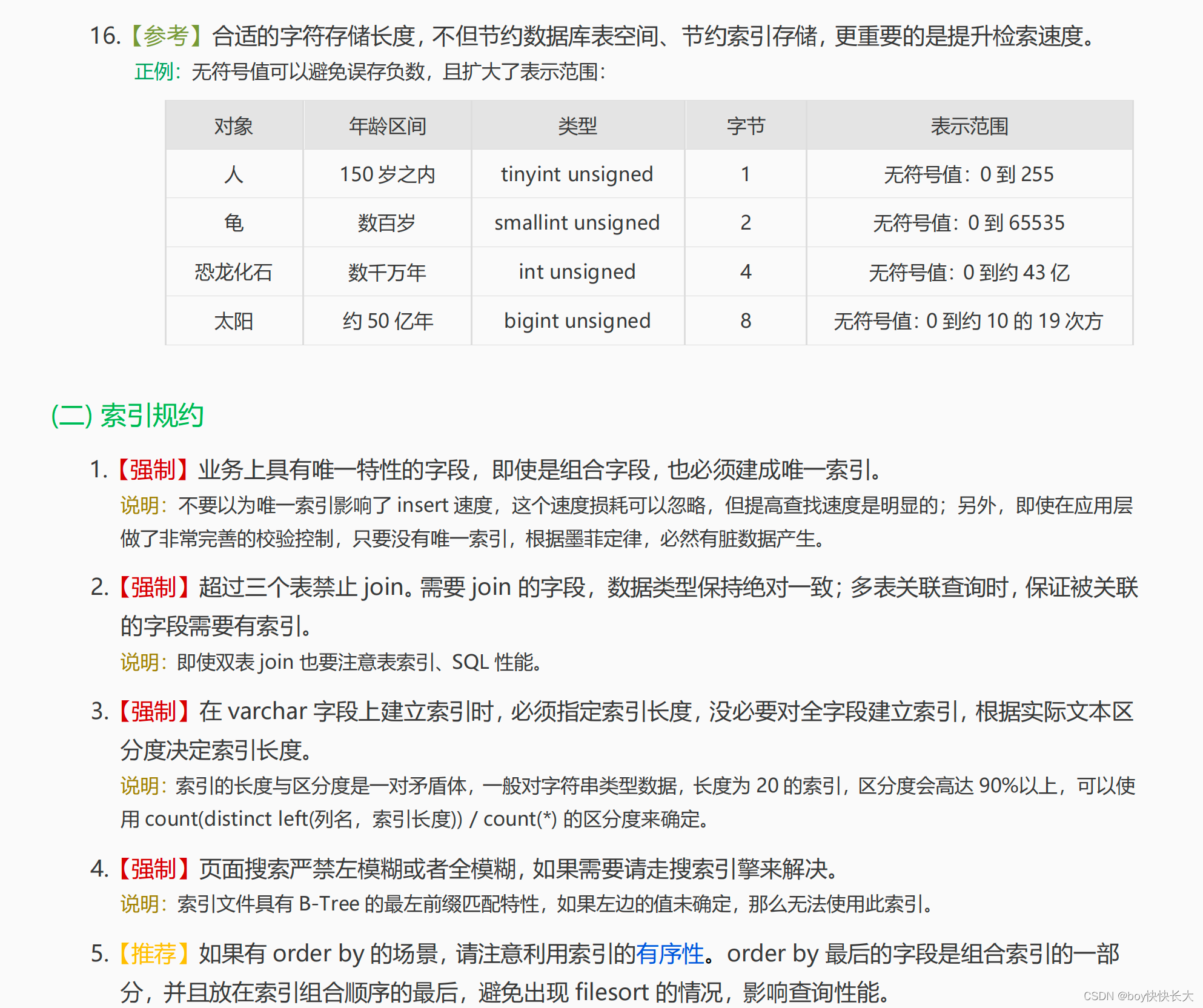Click the '无符号值: 0 到 255' cell
Image resolution: width=1203 pixels, height=1008 pixels.
tap(969, 174)
